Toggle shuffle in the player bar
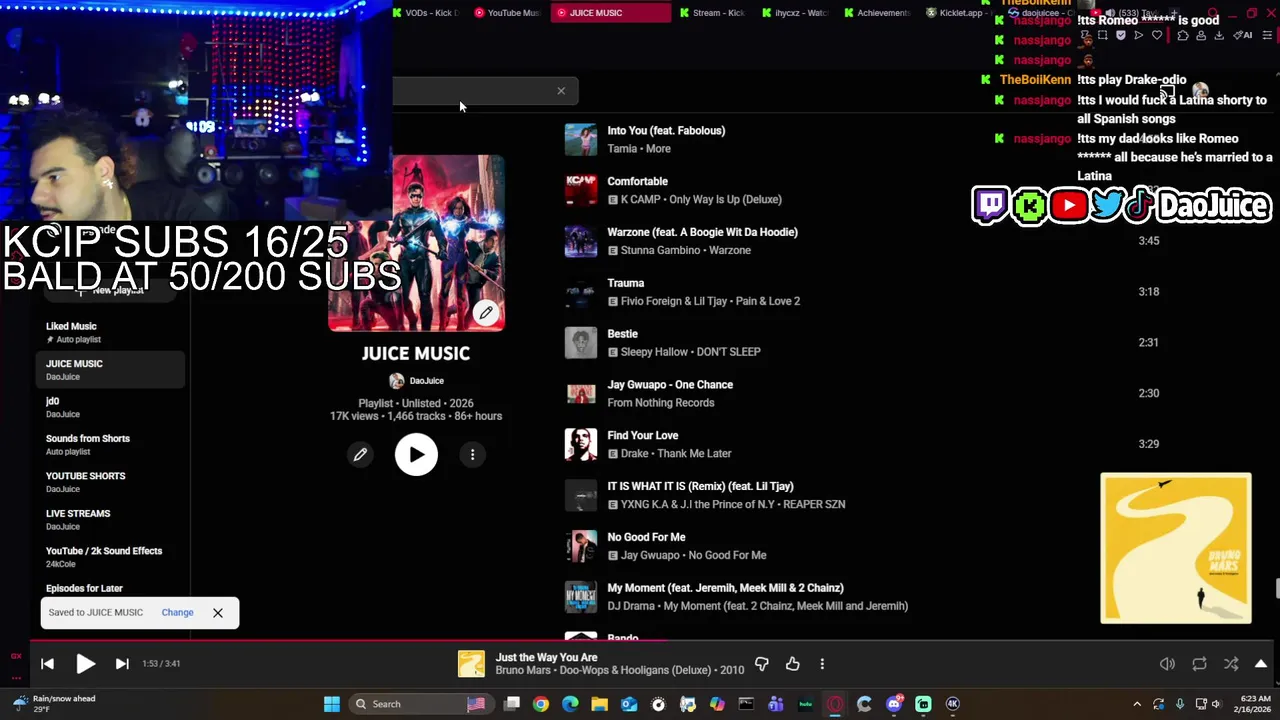Image resolution: width=1280 pixels, height=720 pixels. coord(1231,664)
